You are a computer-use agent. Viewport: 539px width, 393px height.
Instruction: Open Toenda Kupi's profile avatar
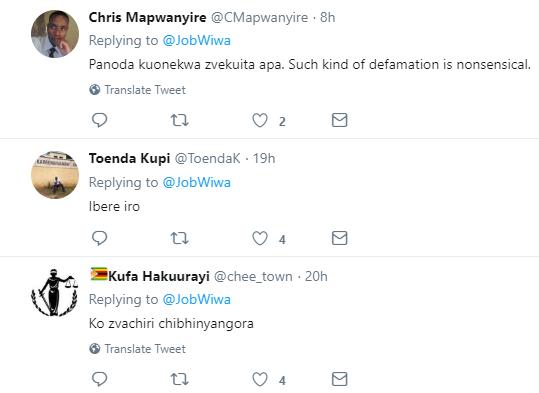[55, 175]
